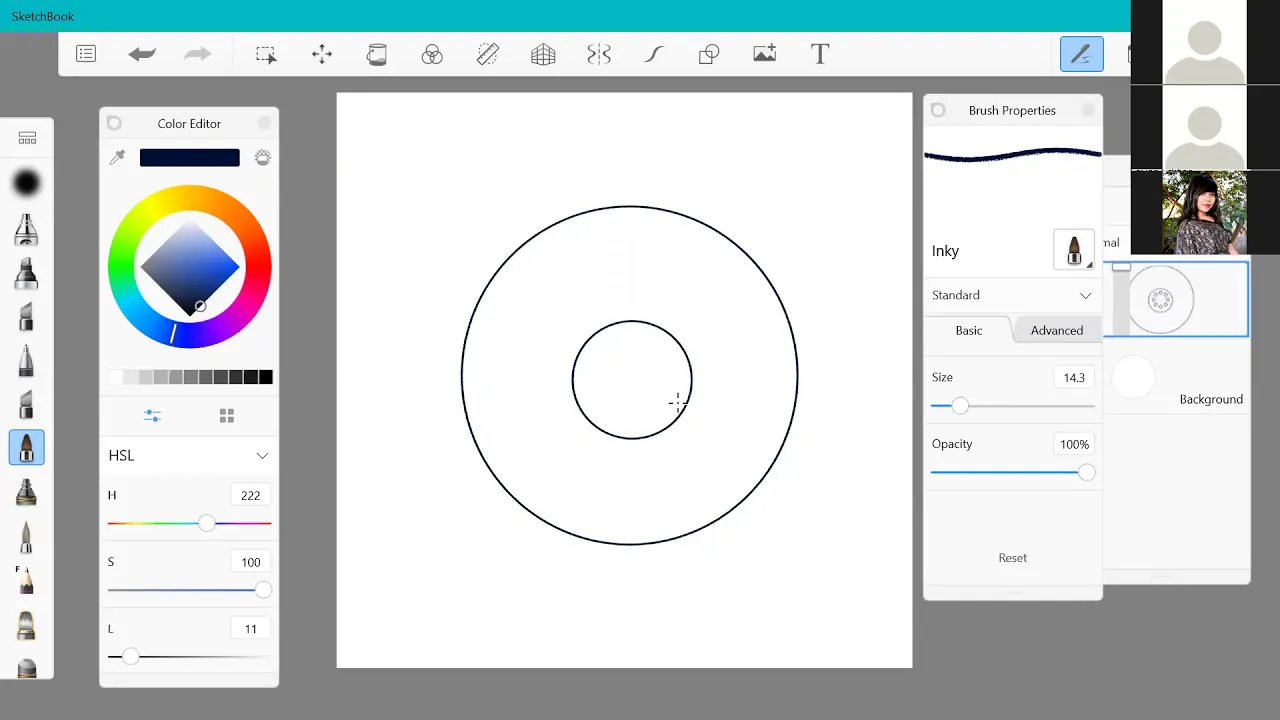Pick the soft airbrush in brush palette
1280x720 pixels.
27,183
